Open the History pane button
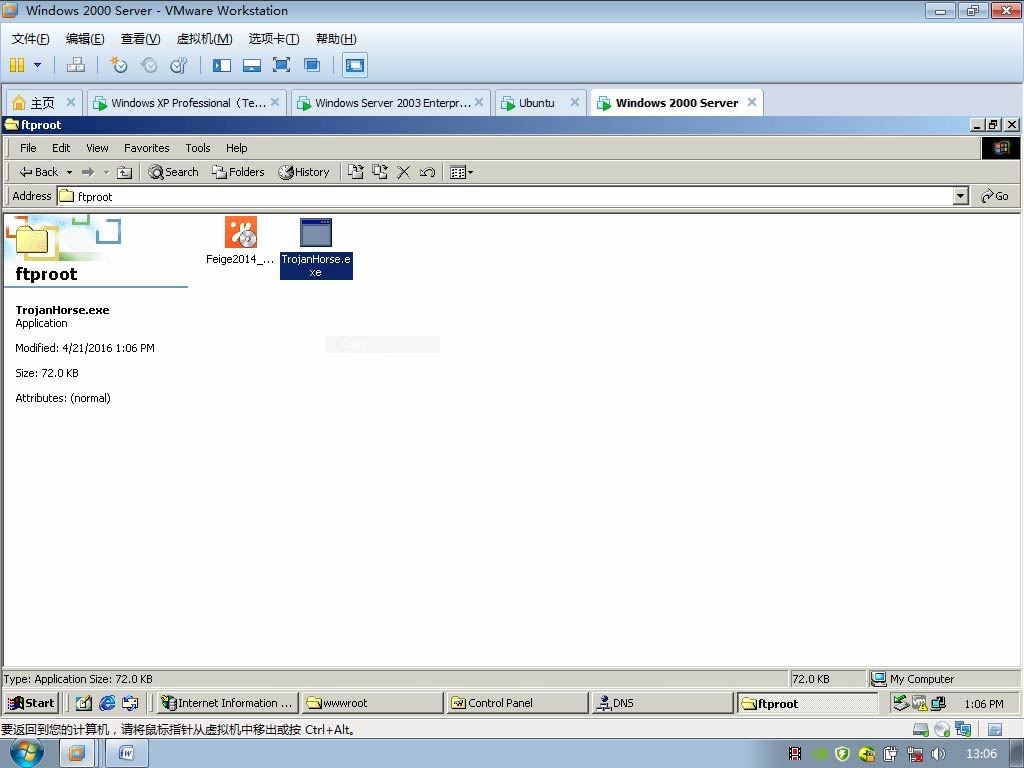Screen dimensions: 1024x768 (x=304, y=172)
